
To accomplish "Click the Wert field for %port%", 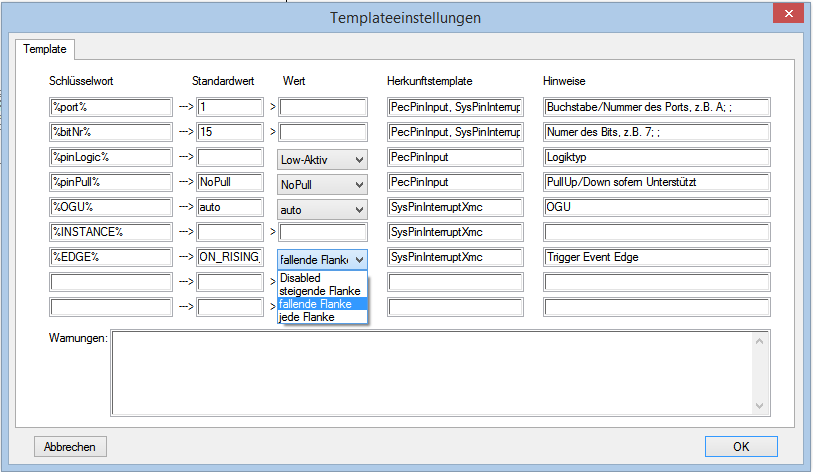I will [323, 106].
